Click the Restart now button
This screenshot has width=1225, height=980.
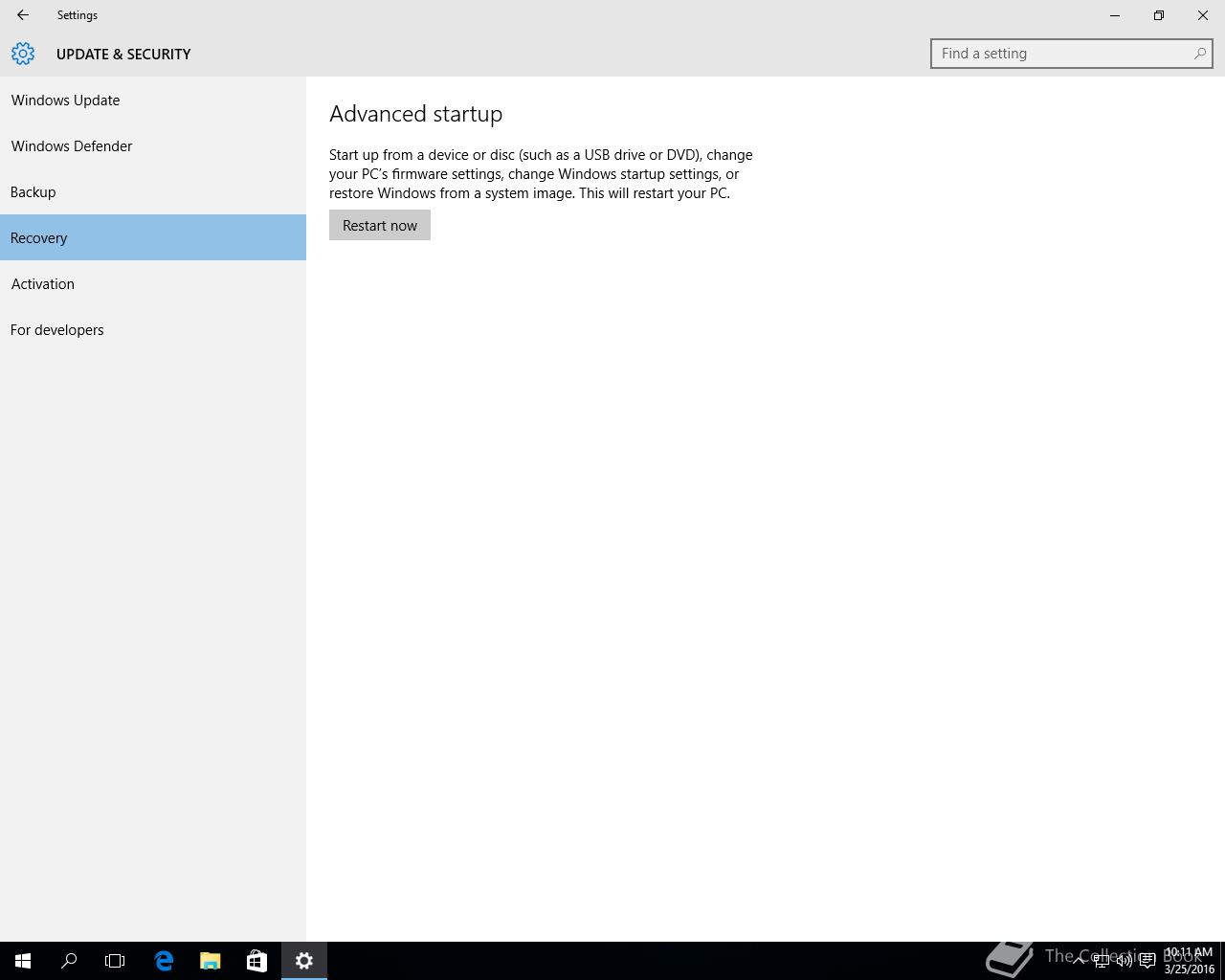tap(380, 225)
